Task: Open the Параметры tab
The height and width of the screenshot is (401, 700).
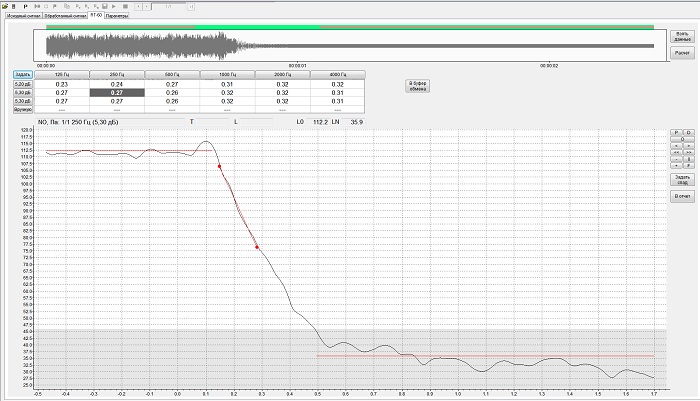Action: pos(117,16)
